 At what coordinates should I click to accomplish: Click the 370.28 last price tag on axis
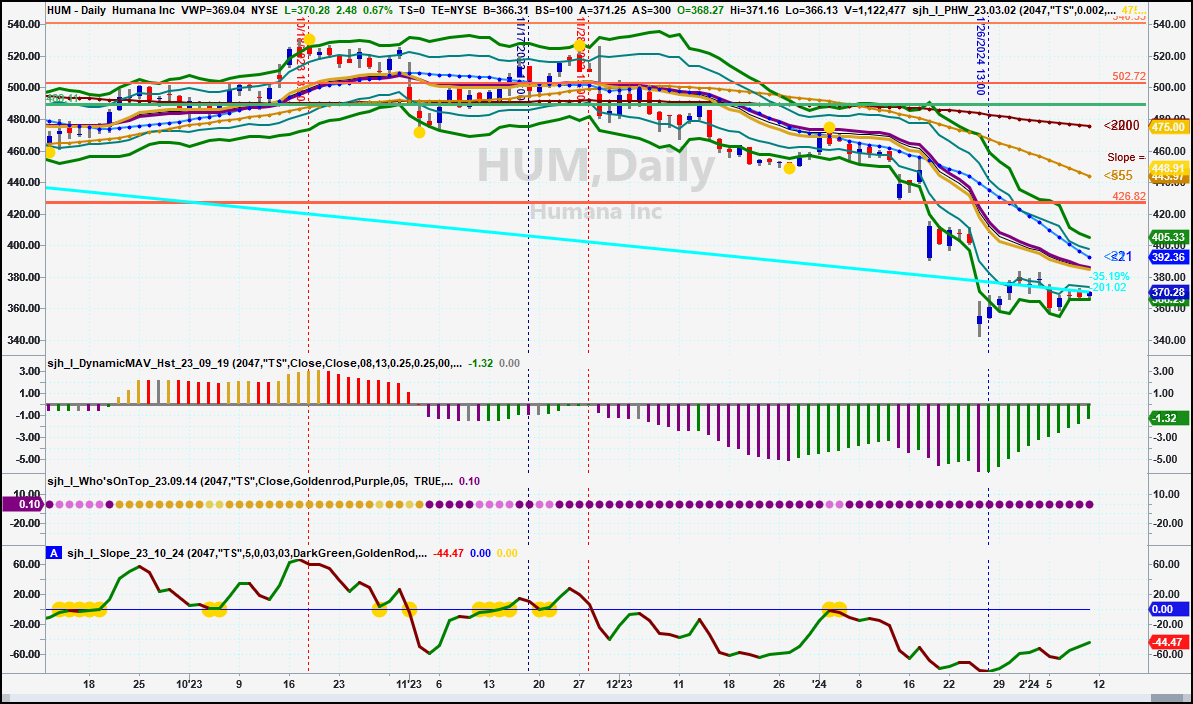1169,292
